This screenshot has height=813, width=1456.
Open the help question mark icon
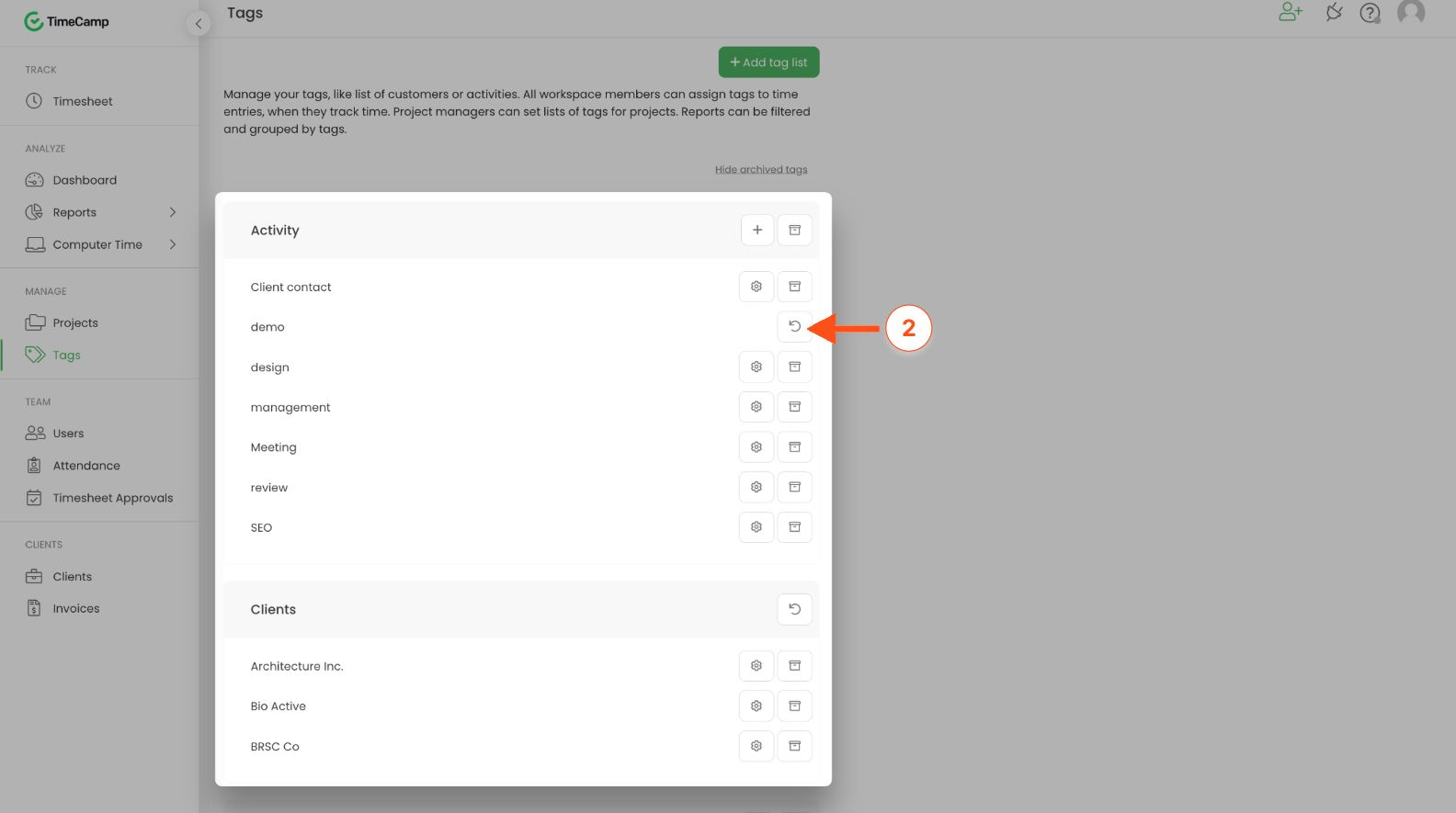coord(1370,13)
